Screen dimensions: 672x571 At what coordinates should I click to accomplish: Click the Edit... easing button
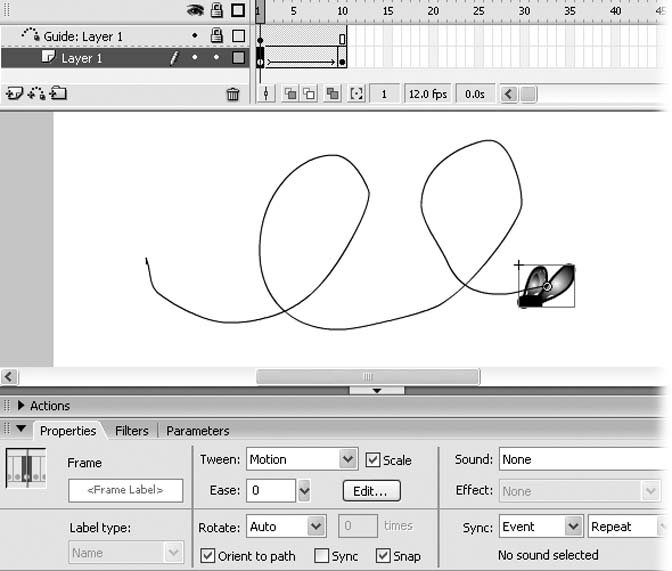371,491
